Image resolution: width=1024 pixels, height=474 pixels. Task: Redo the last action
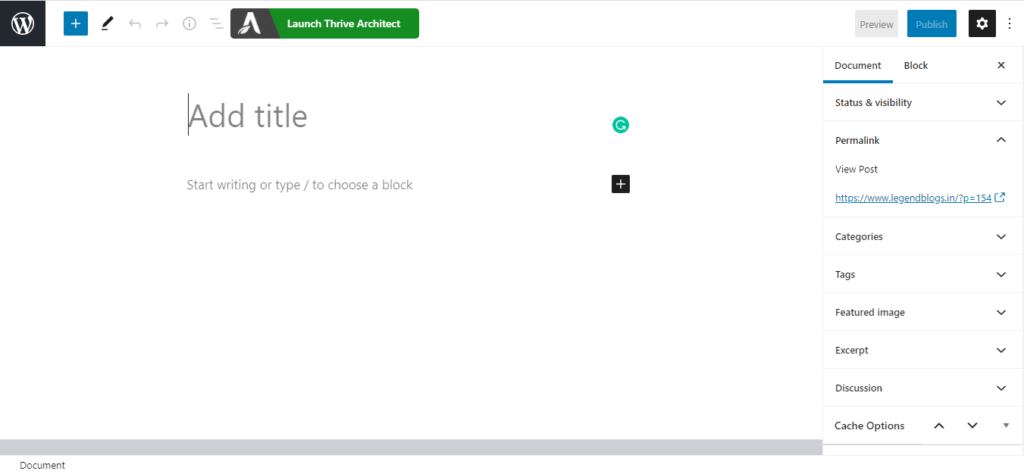tap(162, 24)
